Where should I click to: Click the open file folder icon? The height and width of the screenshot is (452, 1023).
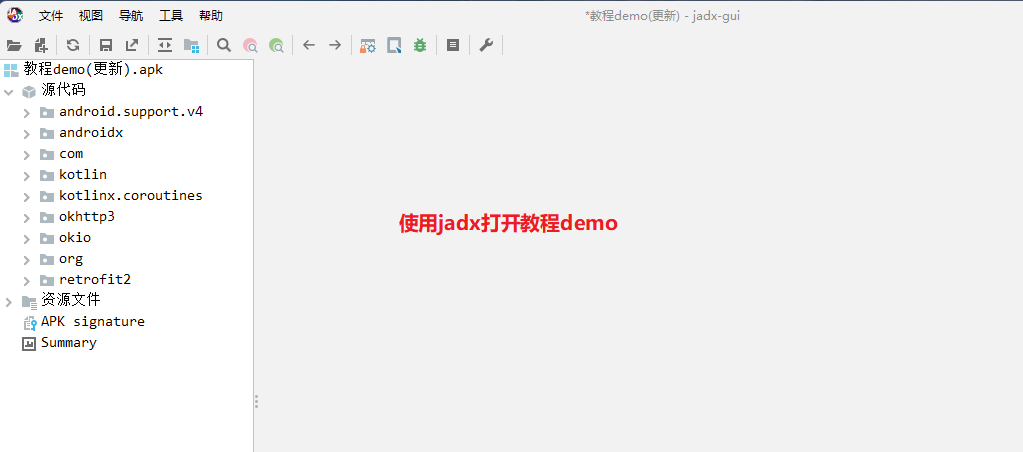click(x=14, y=45)
